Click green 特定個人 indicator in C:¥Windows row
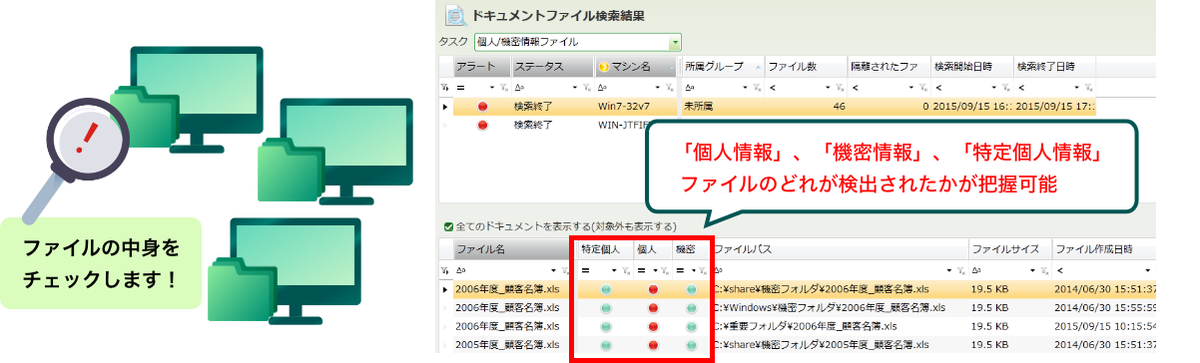Viewport: 1200px width, 363px height. coord(606,309)
